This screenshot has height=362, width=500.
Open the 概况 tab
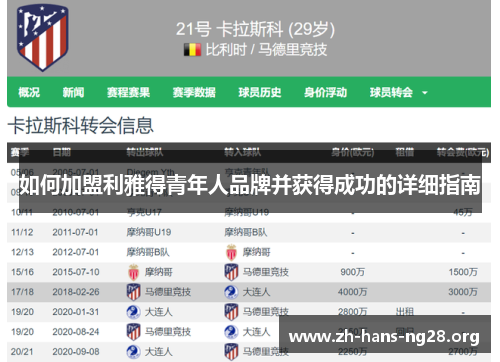tap(29, 92)
